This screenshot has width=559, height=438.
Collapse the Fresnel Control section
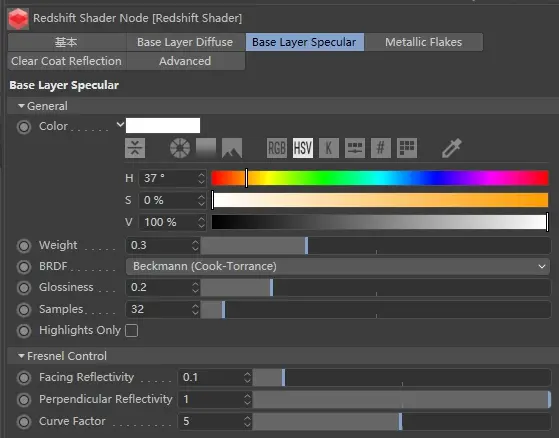coord(21,356)
